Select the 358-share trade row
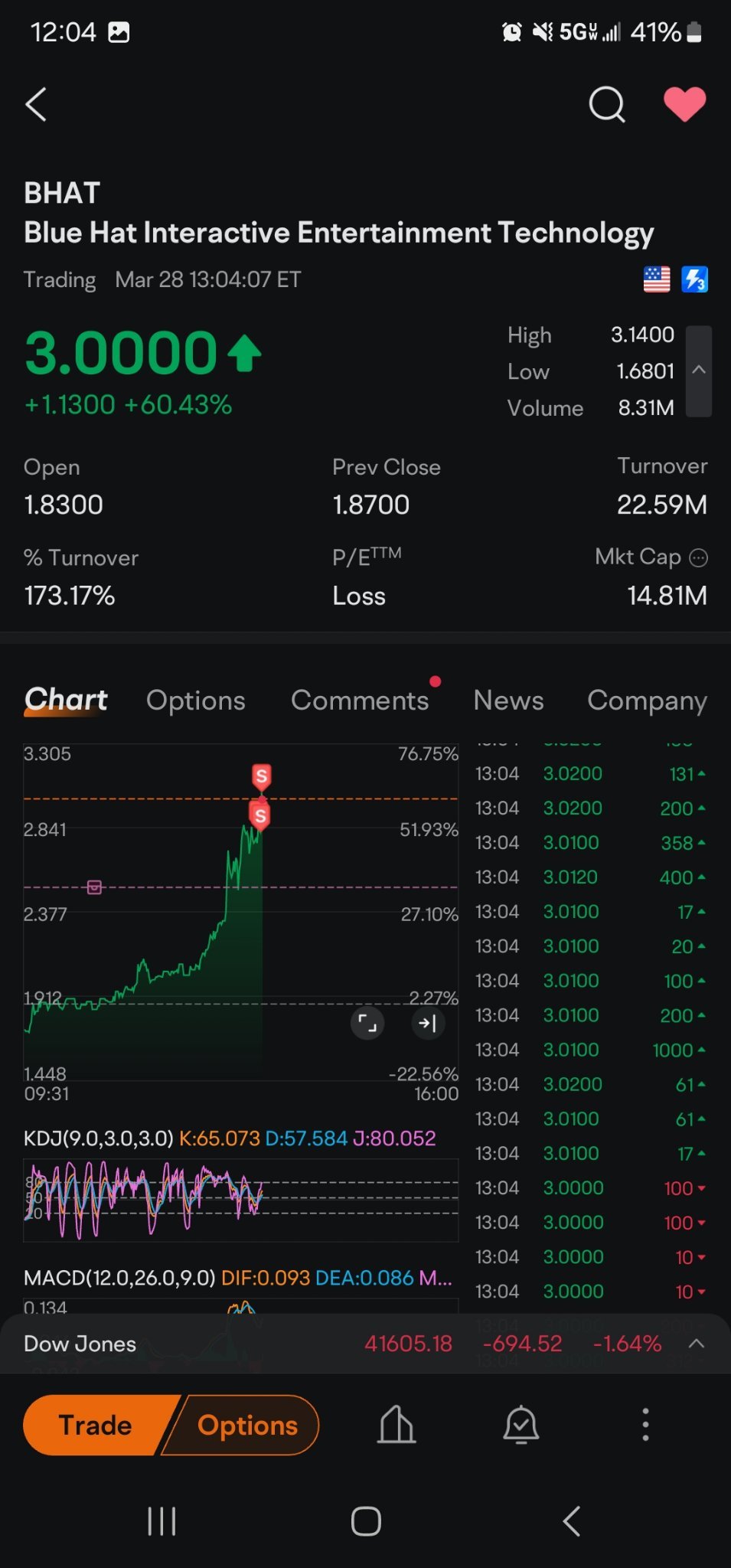 [591, 843]
